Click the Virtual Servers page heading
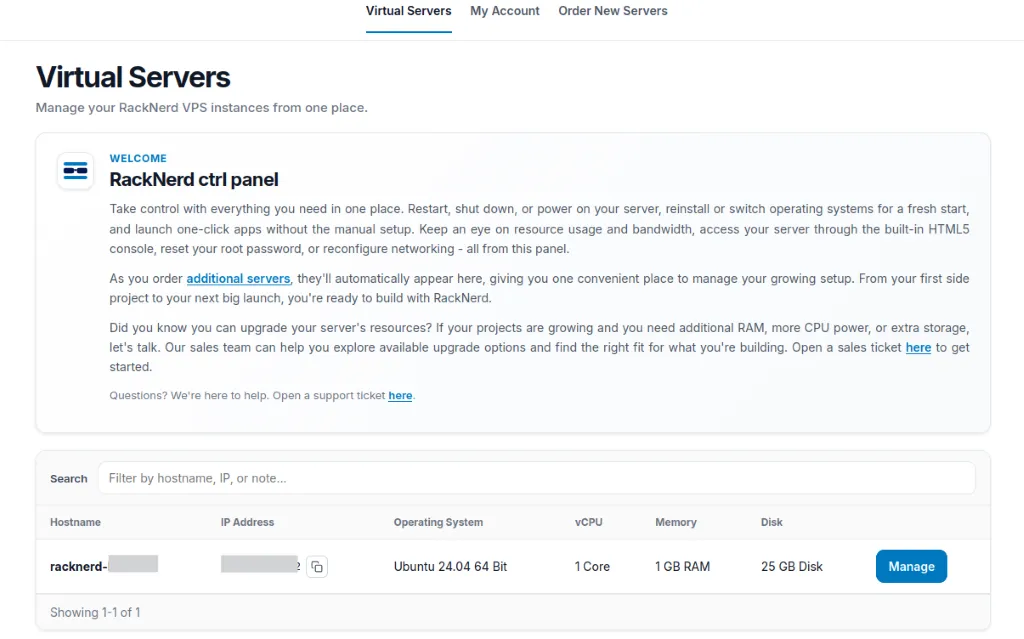 click(x=133, y=77)
